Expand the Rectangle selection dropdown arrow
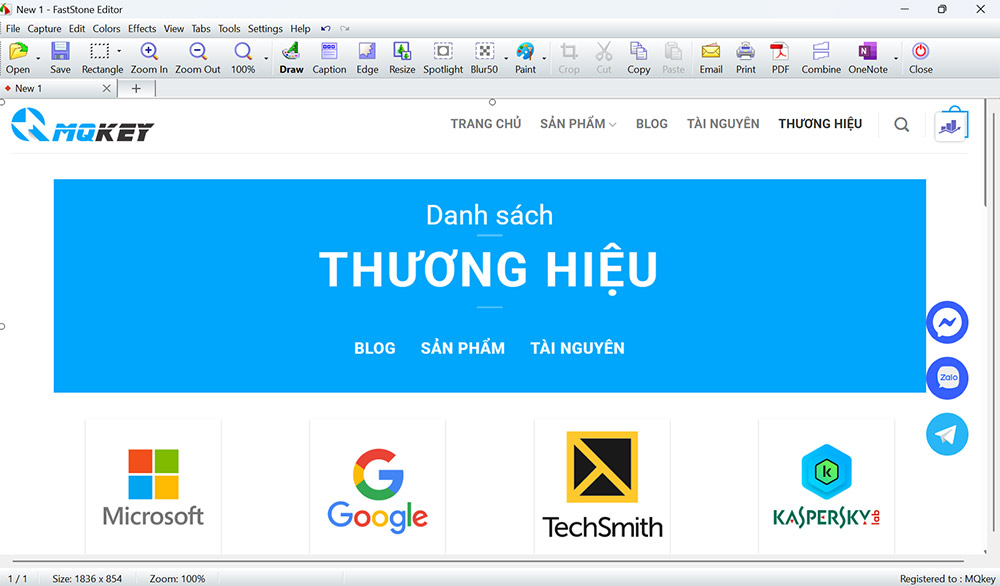The image size is (1000, 586). tap(119, 51)
